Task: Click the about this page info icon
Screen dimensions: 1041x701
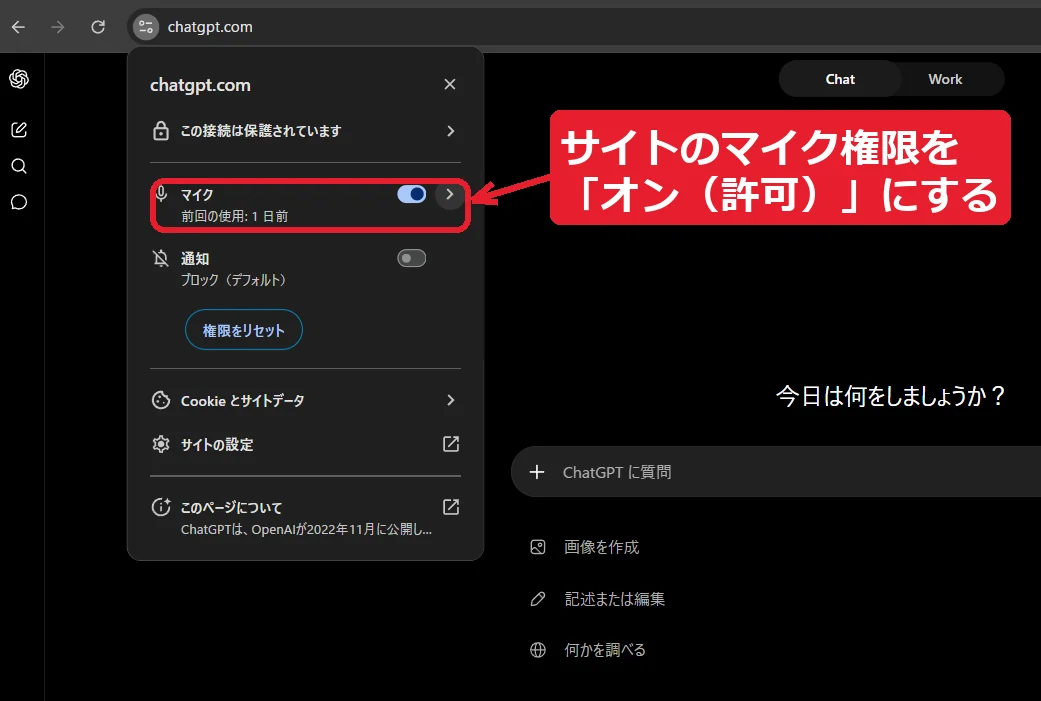Action: pyautogui.click(x=161, y=507)
